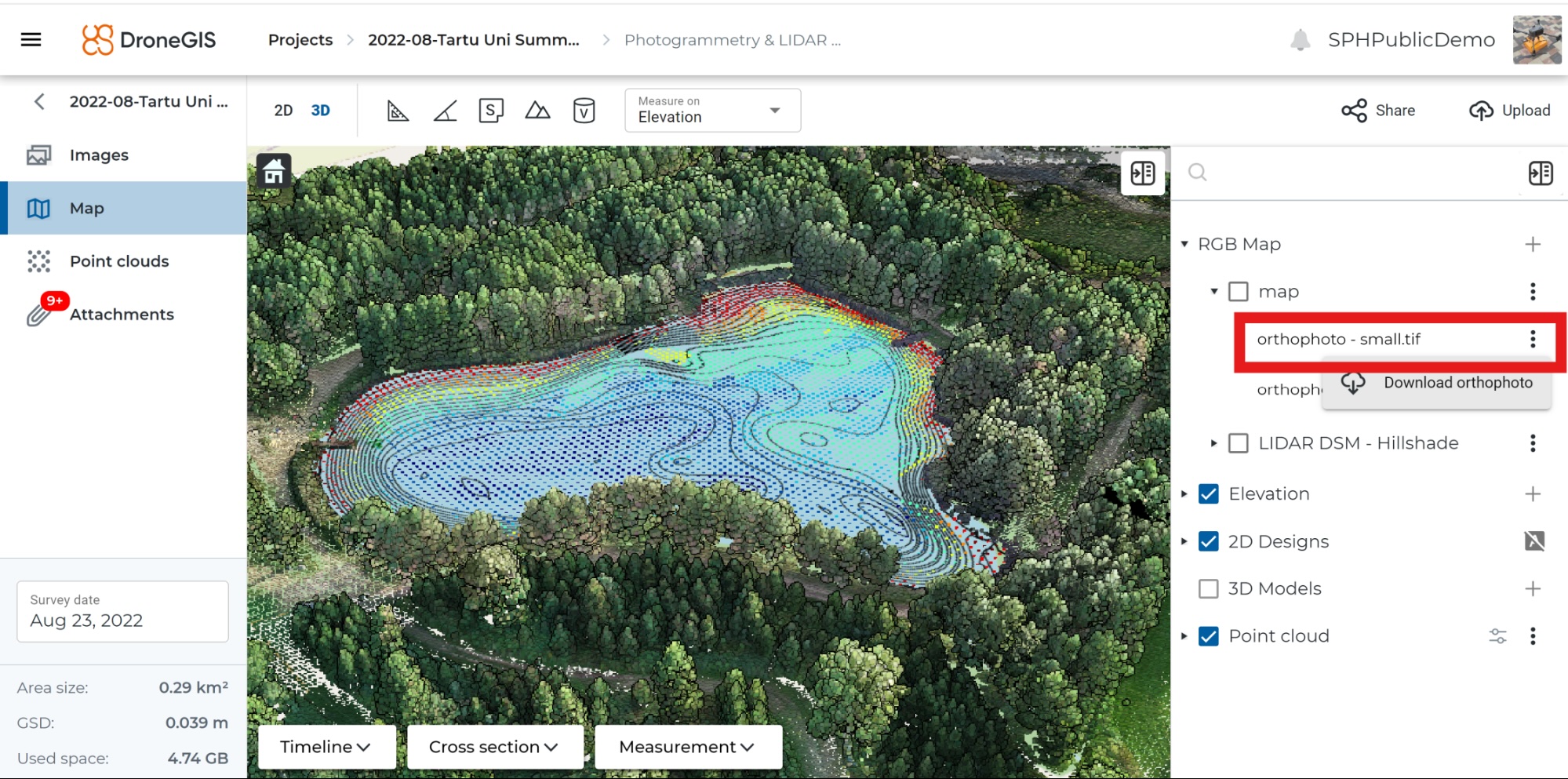Open the Attachments section
This screenshot has height=779, width=1568.
tap(123, 314)
